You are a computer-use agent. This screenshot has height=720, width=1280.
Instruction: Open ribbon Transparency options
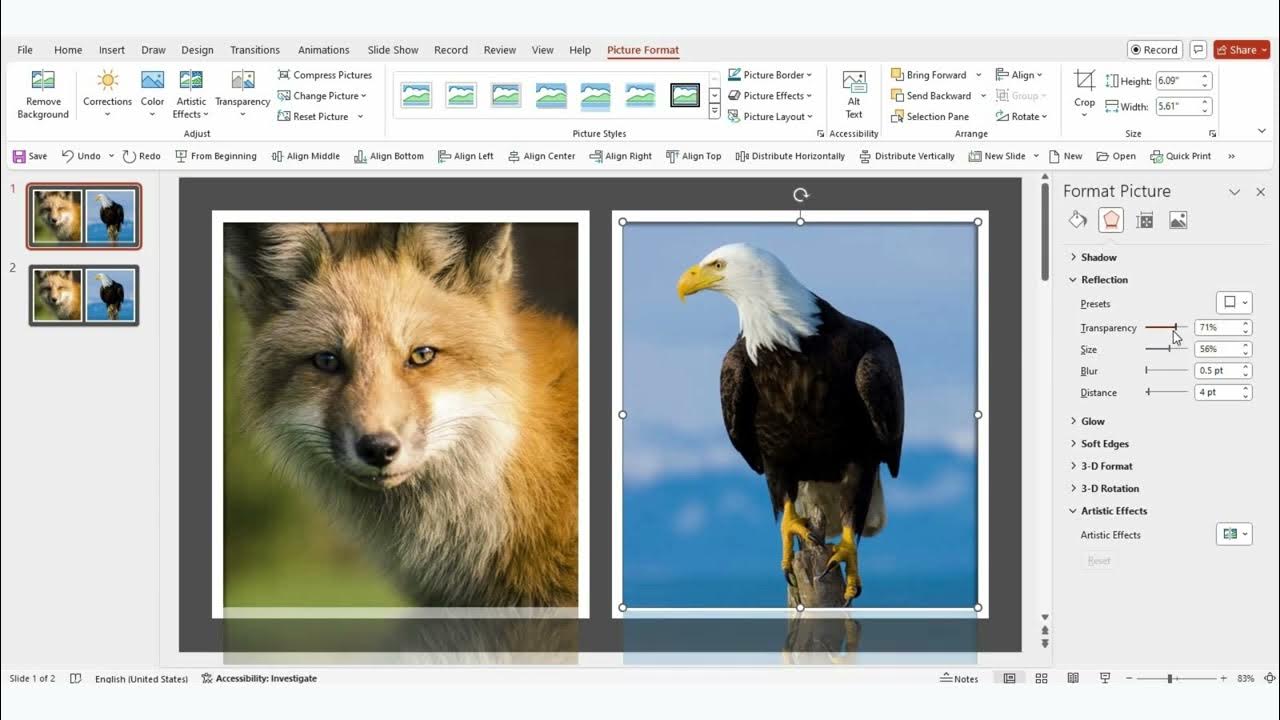pos(242,95)
